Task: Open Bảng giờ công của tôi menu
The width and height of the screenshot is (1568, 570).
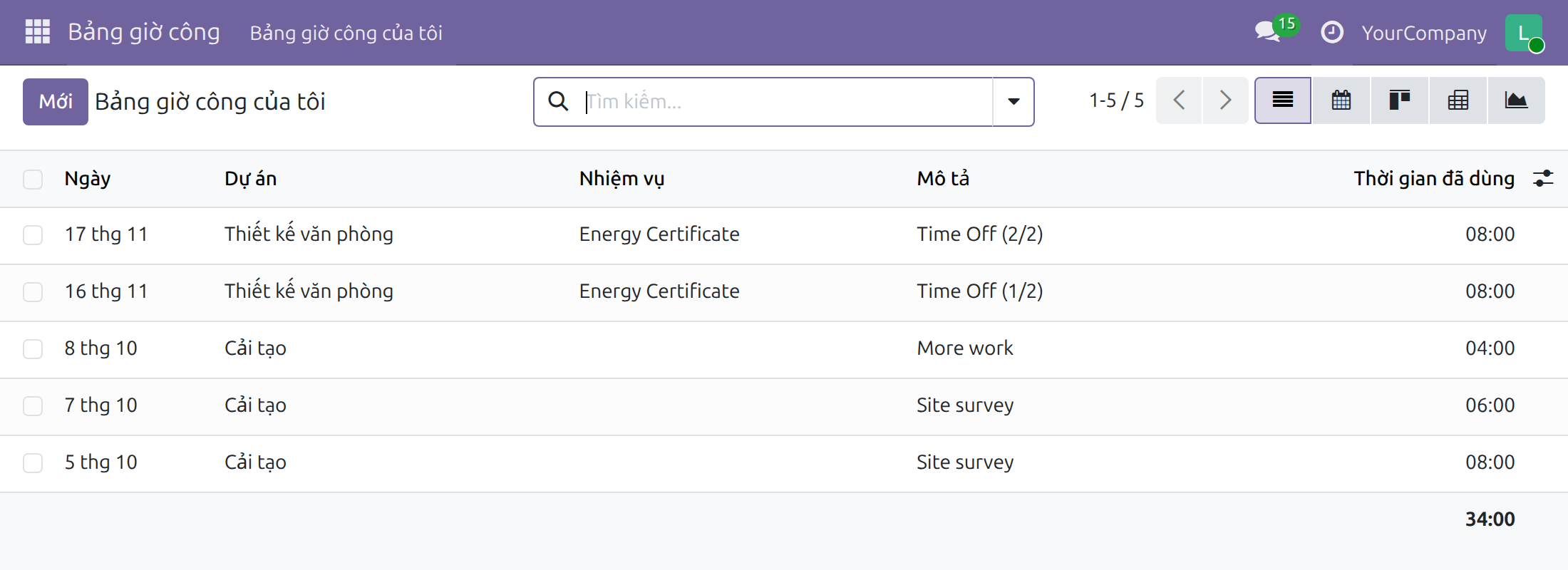Action: (x=346, y=33)
